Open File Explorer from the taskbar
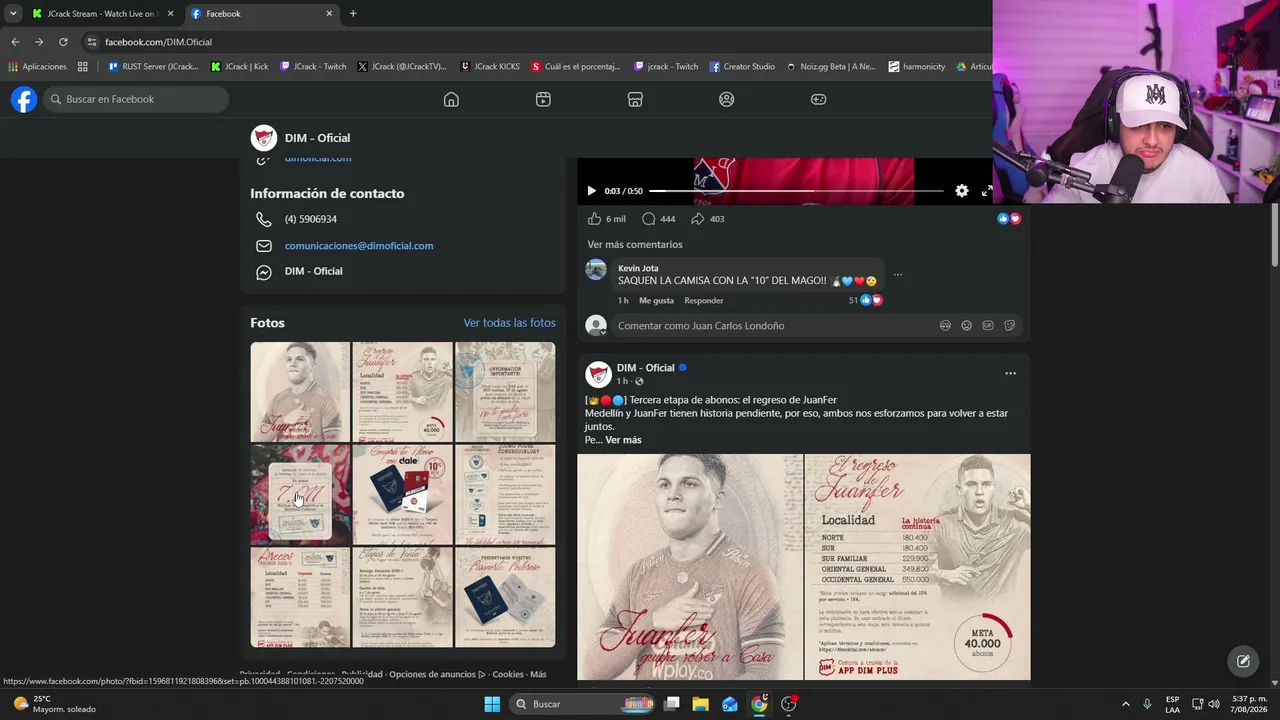This screenshot has width=1280, height=720. click(x=701, y=704)
